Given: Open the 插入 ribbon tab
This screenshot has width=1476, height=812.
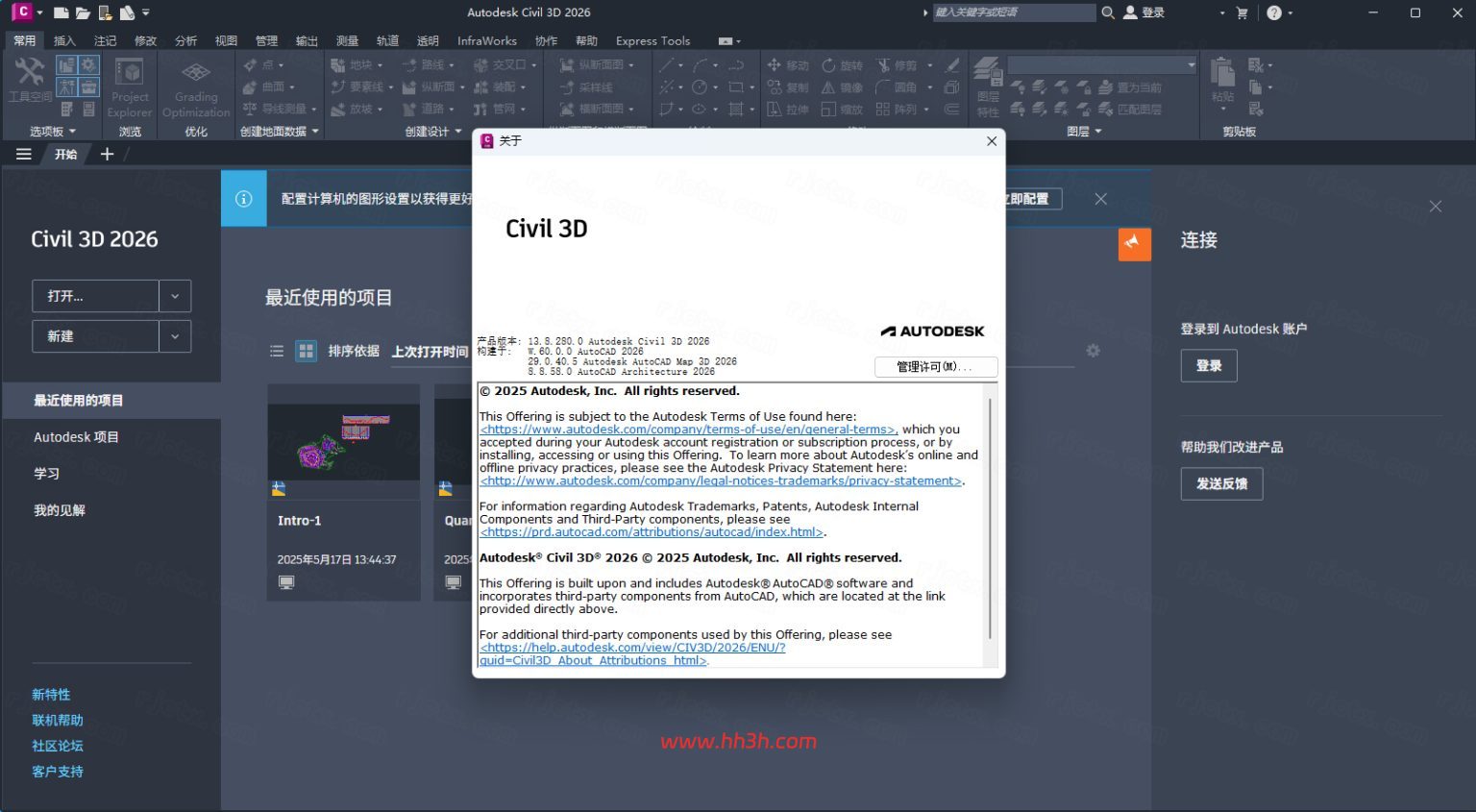Looking at the screenshot, I should (64, 40).
